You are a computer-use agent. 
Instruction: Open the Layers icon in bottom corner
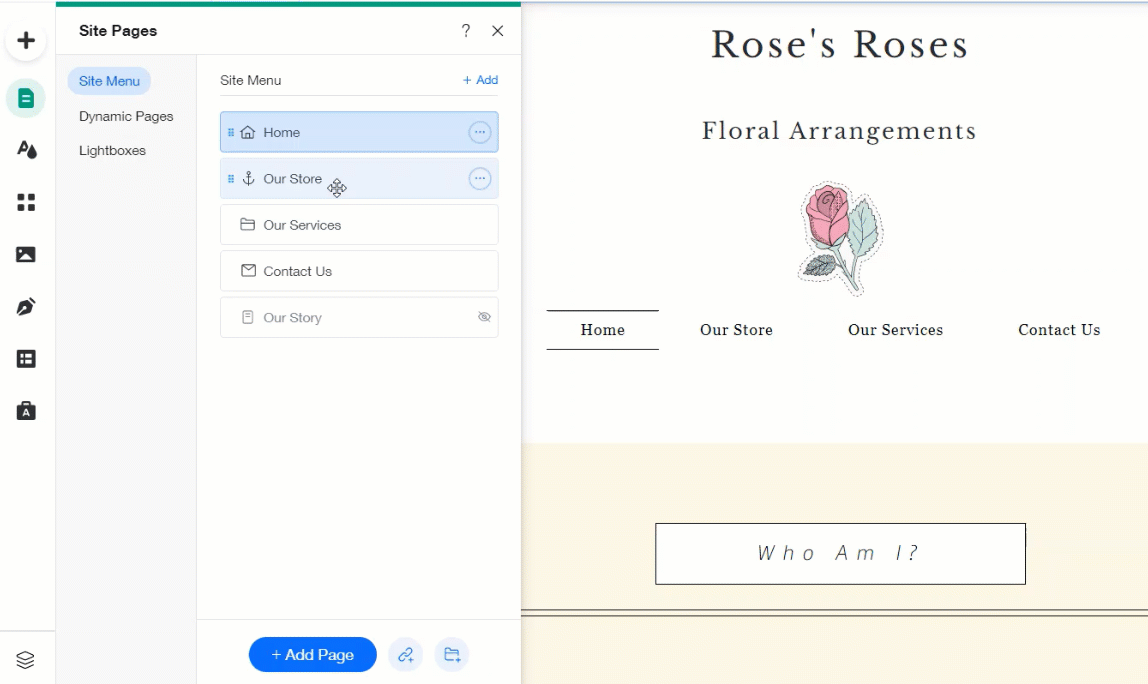pos(26,660)
